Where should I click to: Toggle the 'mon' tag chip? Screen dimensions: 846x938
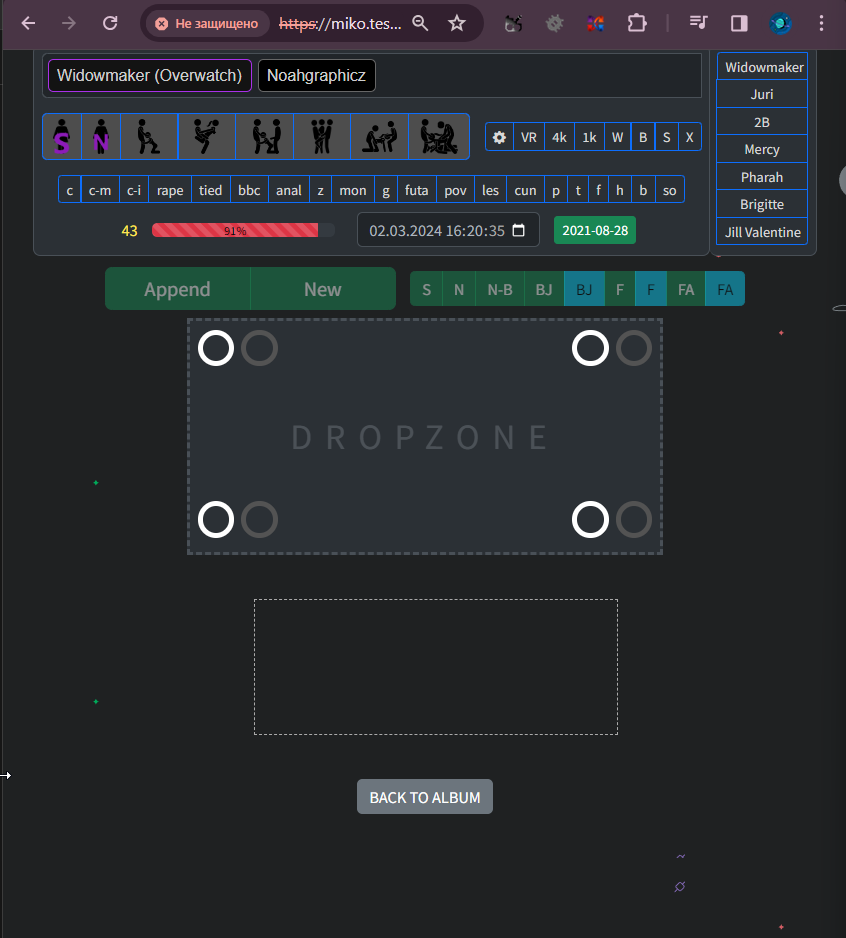click(x=352, y=190)
